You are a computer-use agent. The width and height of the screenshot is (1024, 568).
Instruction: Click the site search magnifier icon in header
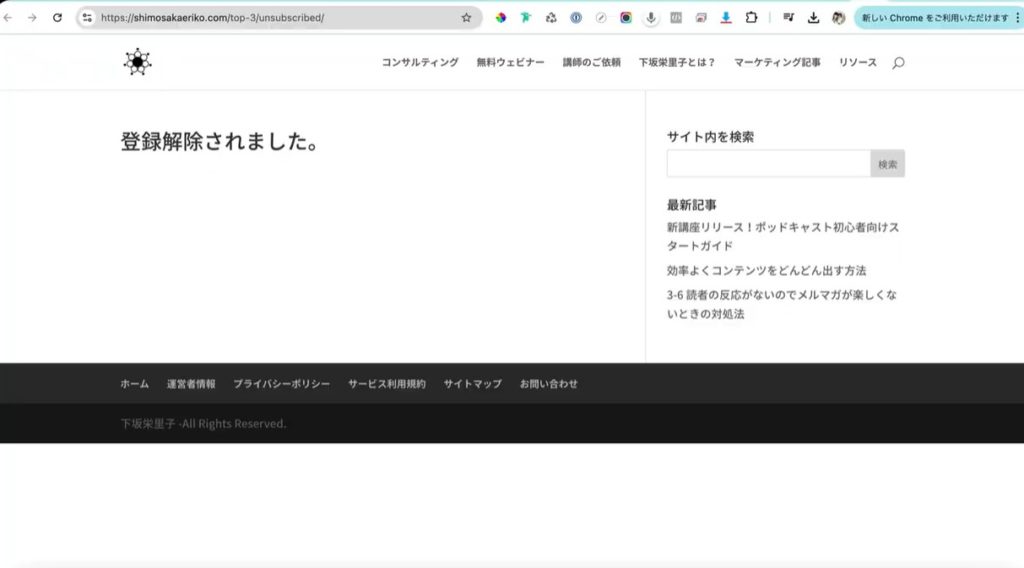898,63
